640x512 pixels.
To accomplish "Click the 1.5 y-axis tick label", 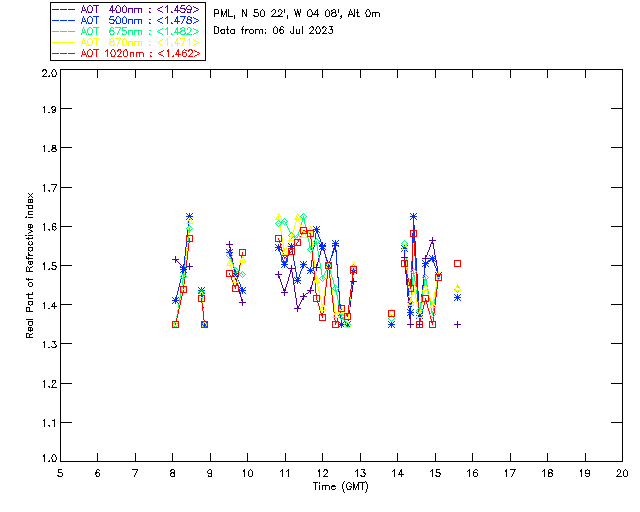I will pos(49,266).
